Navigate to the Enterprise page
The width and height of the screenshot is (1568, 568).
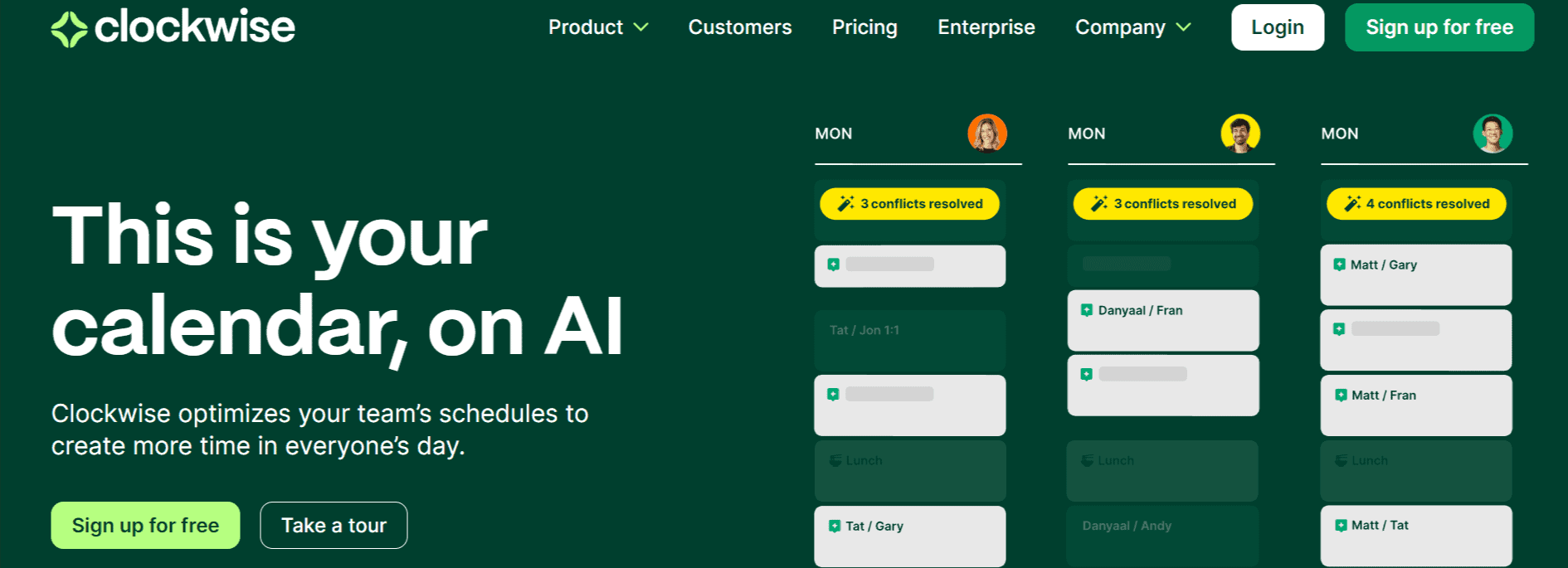[986, 27]
